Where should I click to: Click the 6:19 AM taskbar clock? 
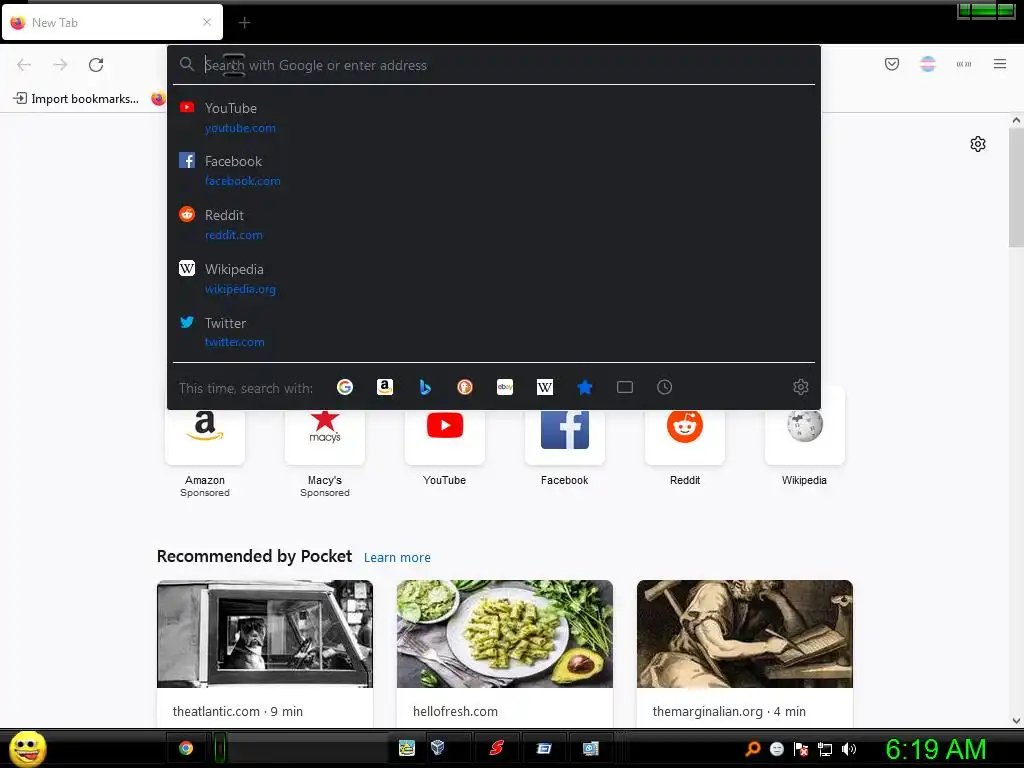[936, 749]
